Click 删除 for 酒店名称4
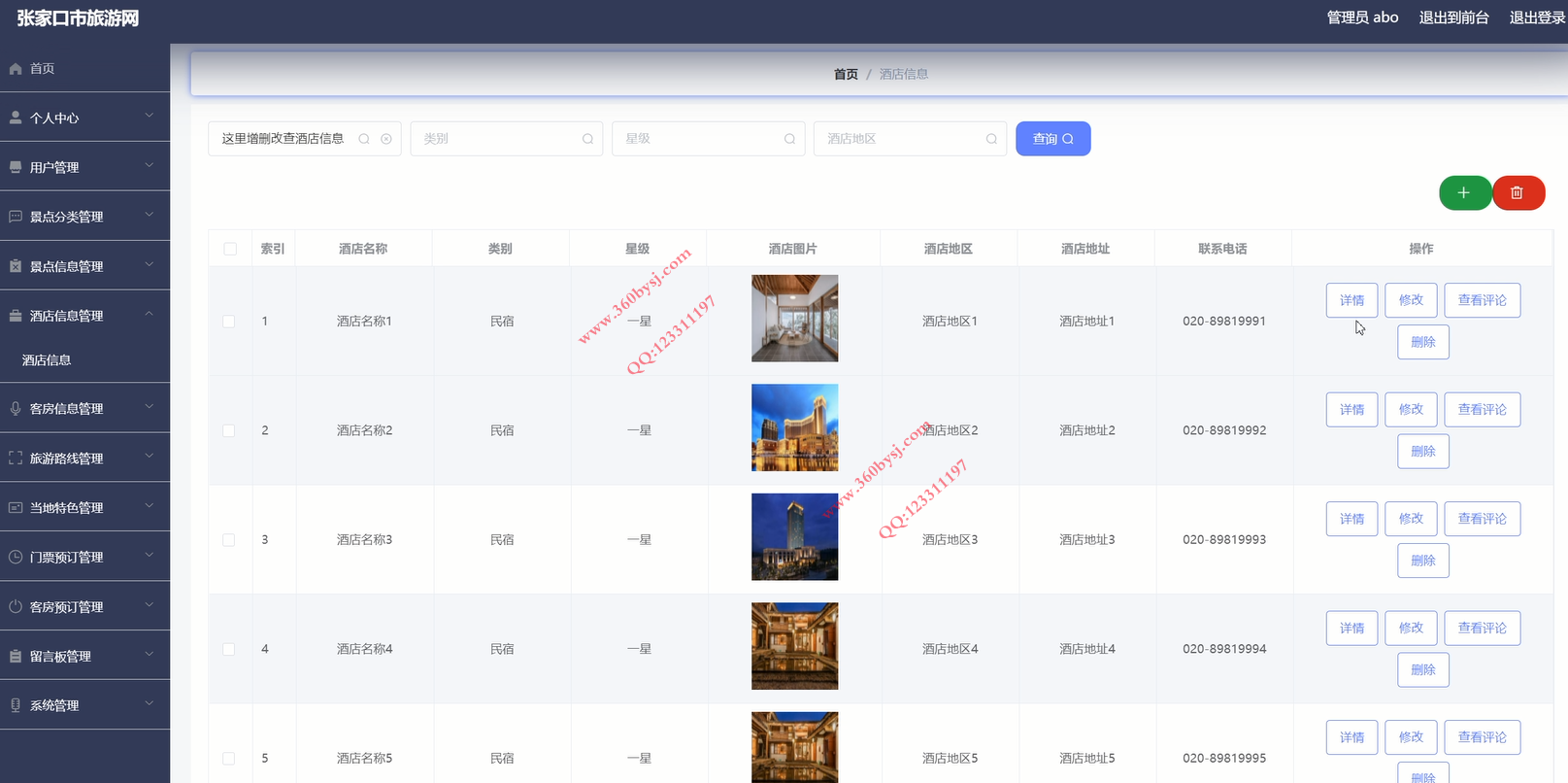 click(1423, 670)
